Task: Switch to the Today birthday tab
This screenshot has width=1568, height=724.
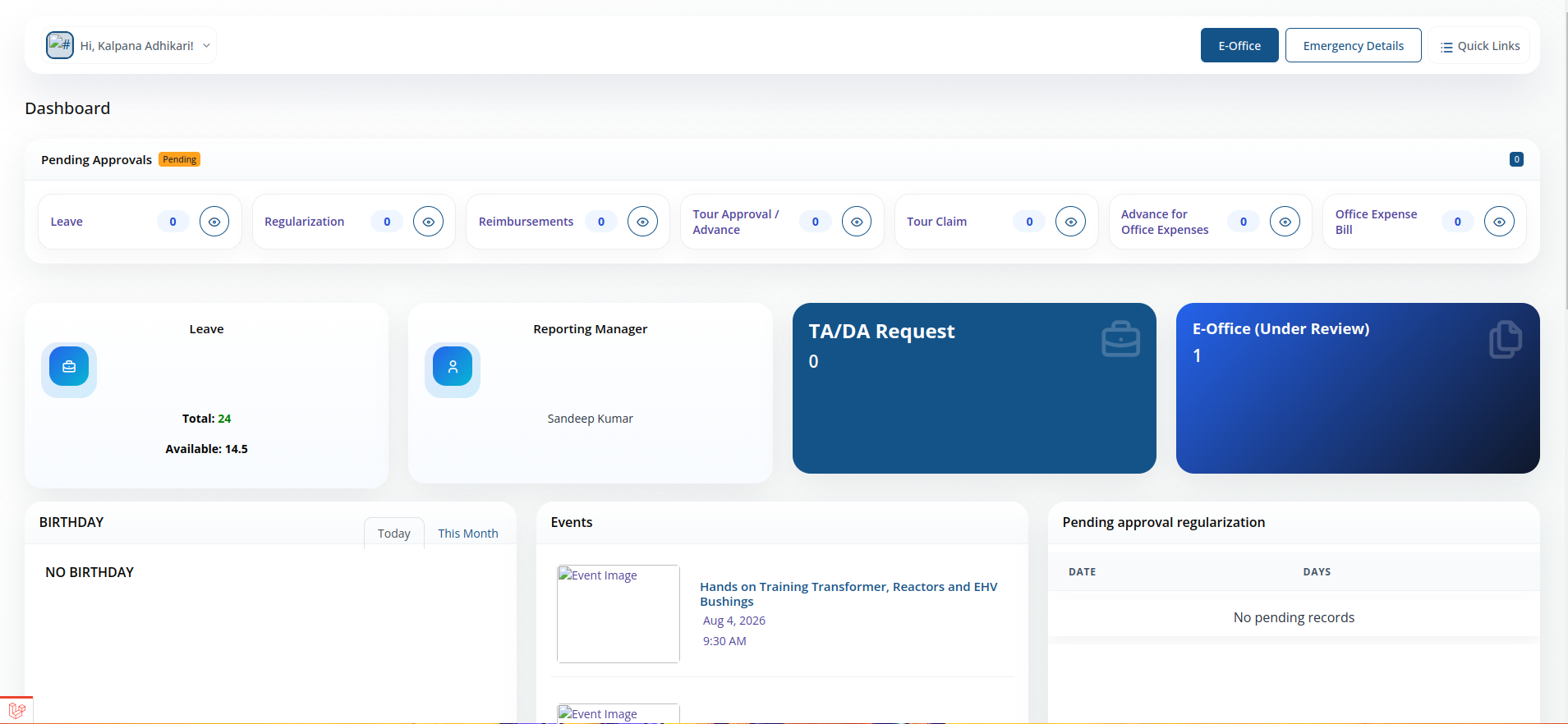Action: coord(393,533)
